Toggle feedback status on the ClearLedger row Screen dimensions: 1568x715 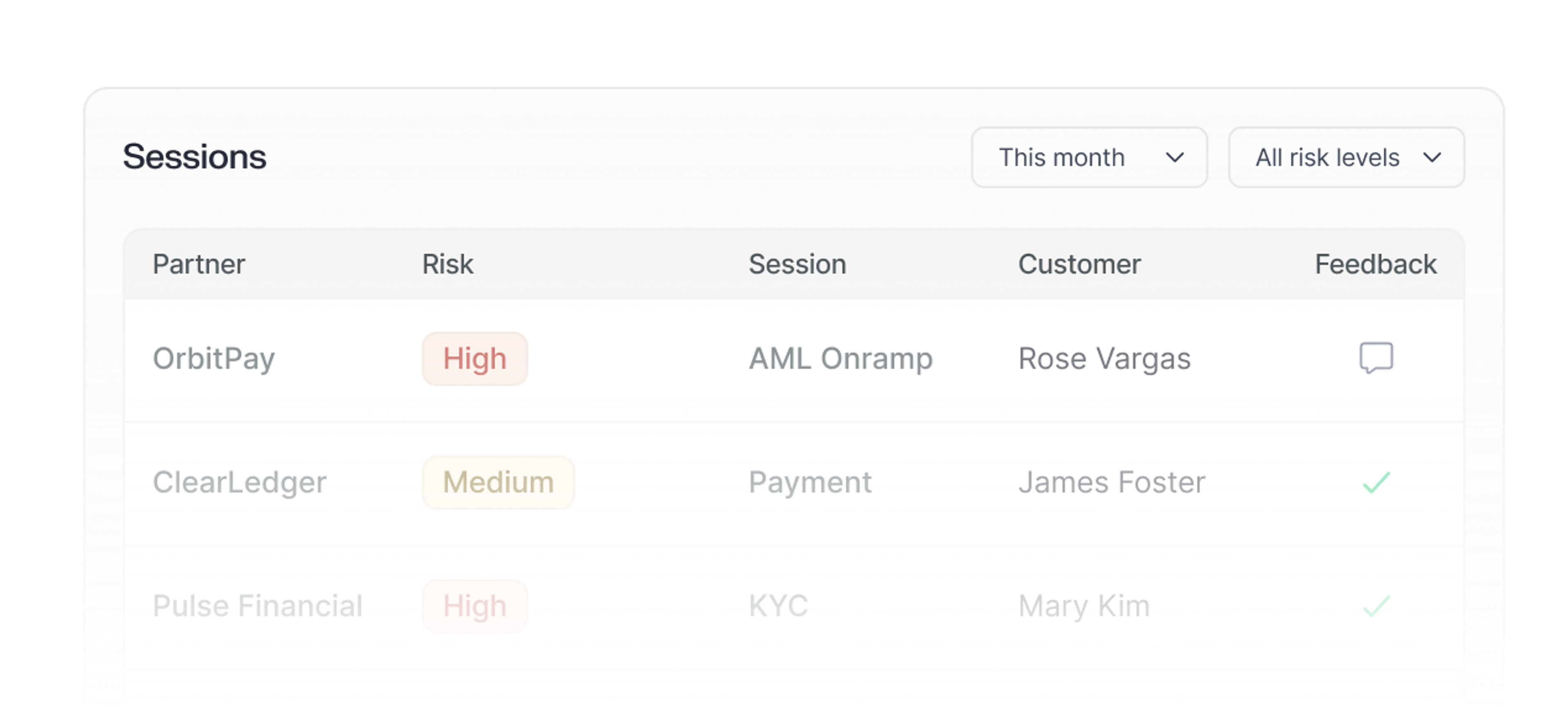click(1377, 483)
